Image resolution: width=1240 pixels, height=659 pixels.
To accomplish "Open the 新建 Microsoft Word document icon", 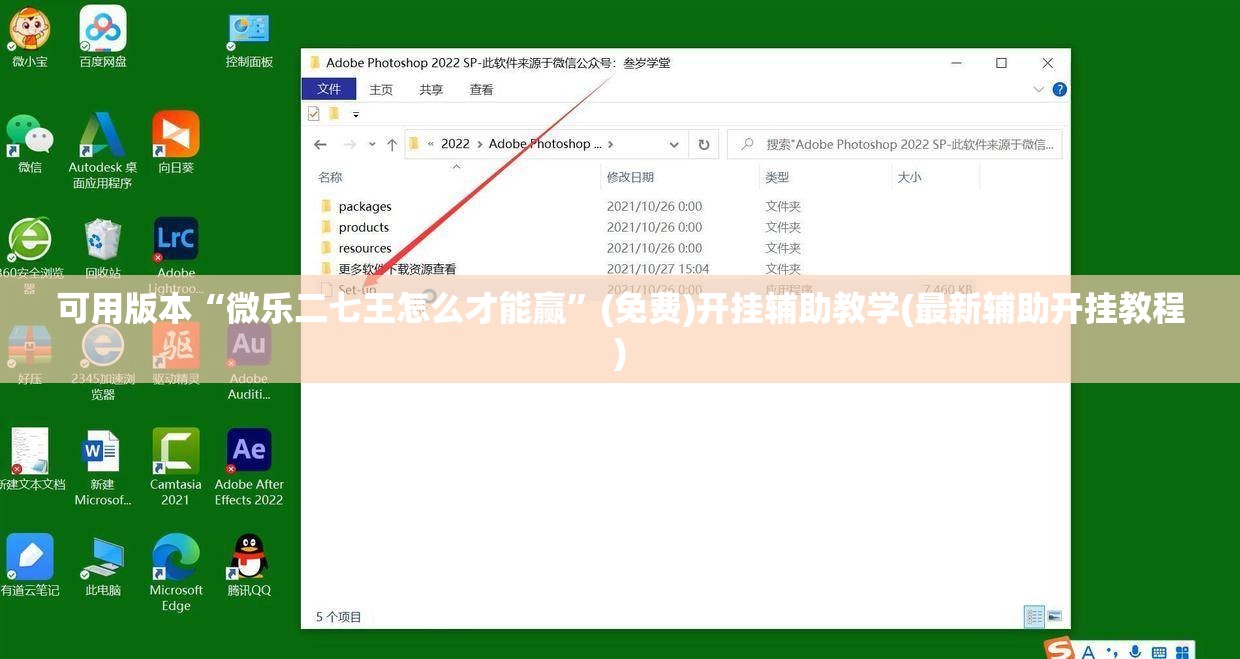I will coord(103,467).
